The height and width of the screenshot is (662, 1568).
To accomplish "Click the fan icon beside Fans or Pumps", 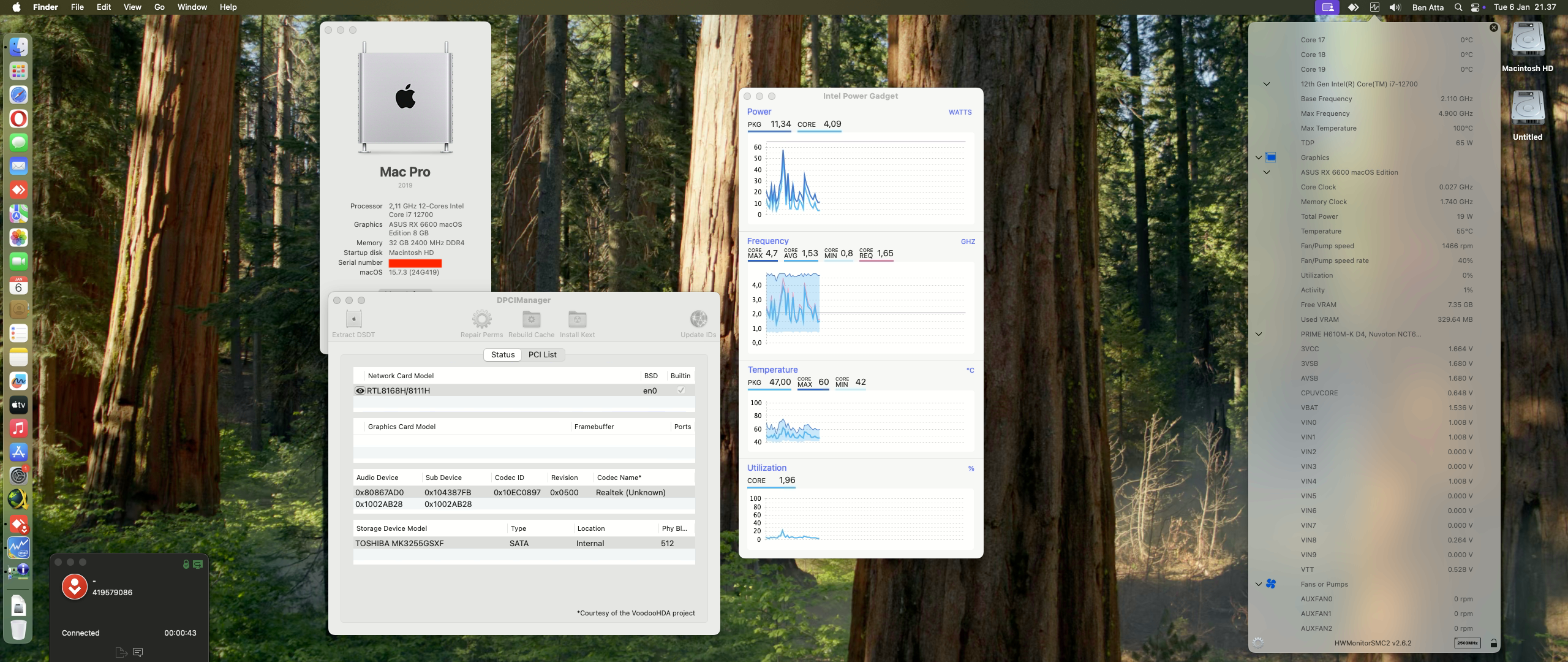I will coord(1272,584).
